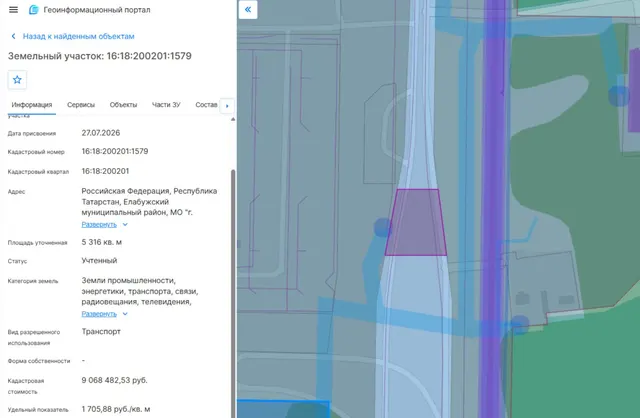The width and height of the screenshot is (640, 418).
Task: Switch to the Сервисы tab
Action: point(81,105)
